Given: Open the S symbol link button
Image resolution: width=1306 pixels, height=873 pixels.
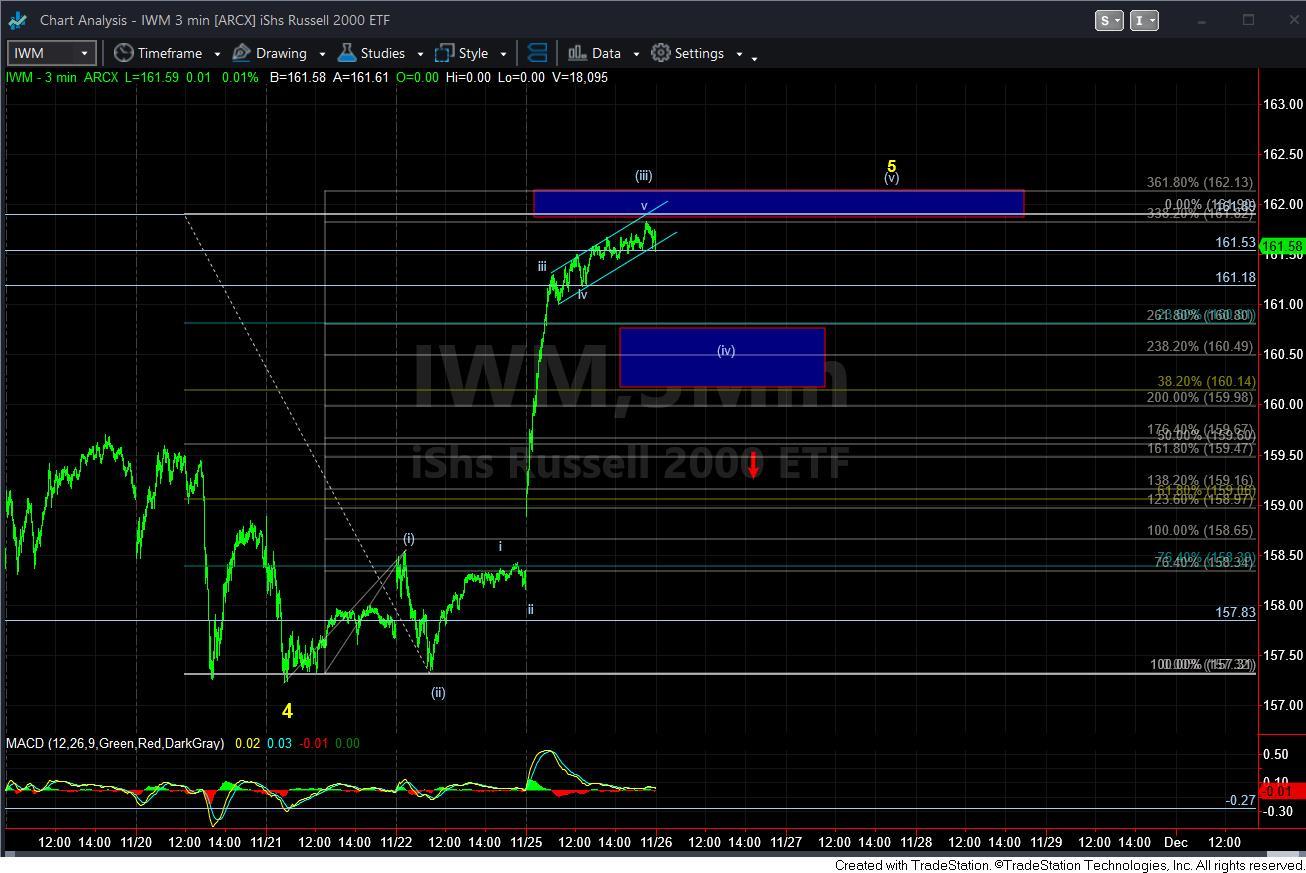Looking at the screenshot, I should [1109, 20].
